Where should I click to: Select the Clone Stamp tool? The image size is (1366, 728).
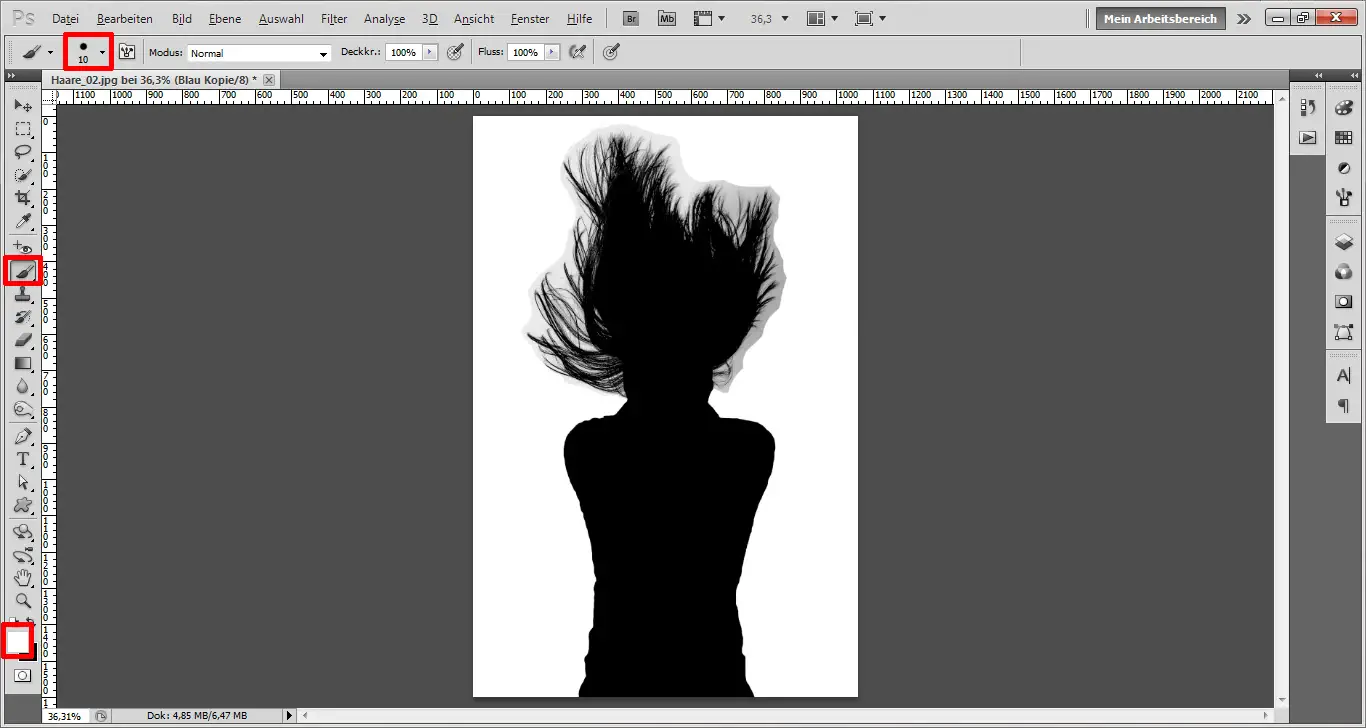(x=23, y=293)
